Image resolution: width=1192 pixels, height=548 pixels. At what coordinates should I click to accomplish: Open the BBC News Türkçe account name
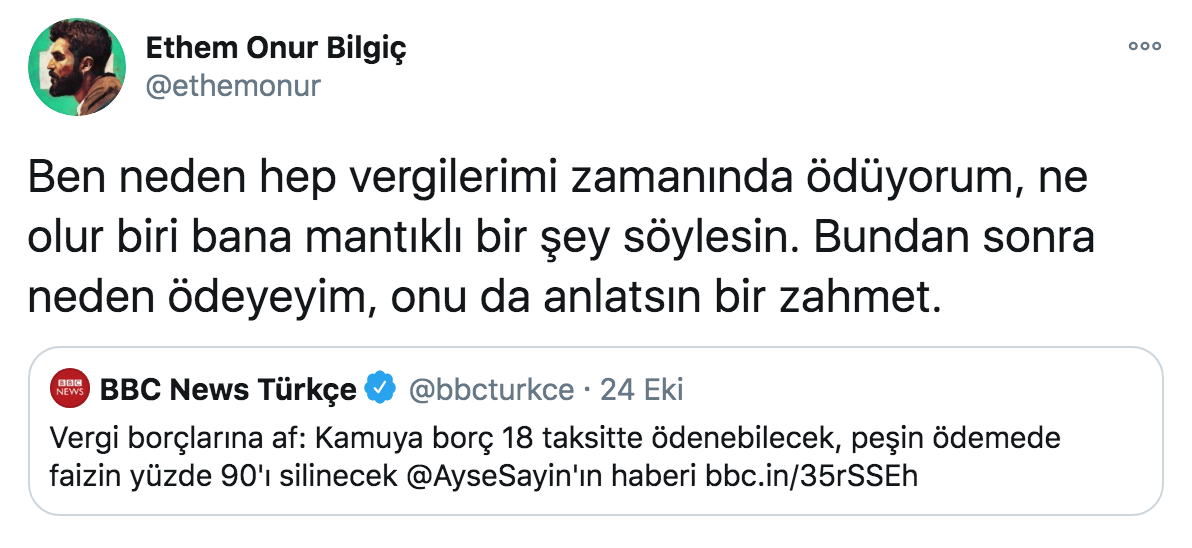228,388
